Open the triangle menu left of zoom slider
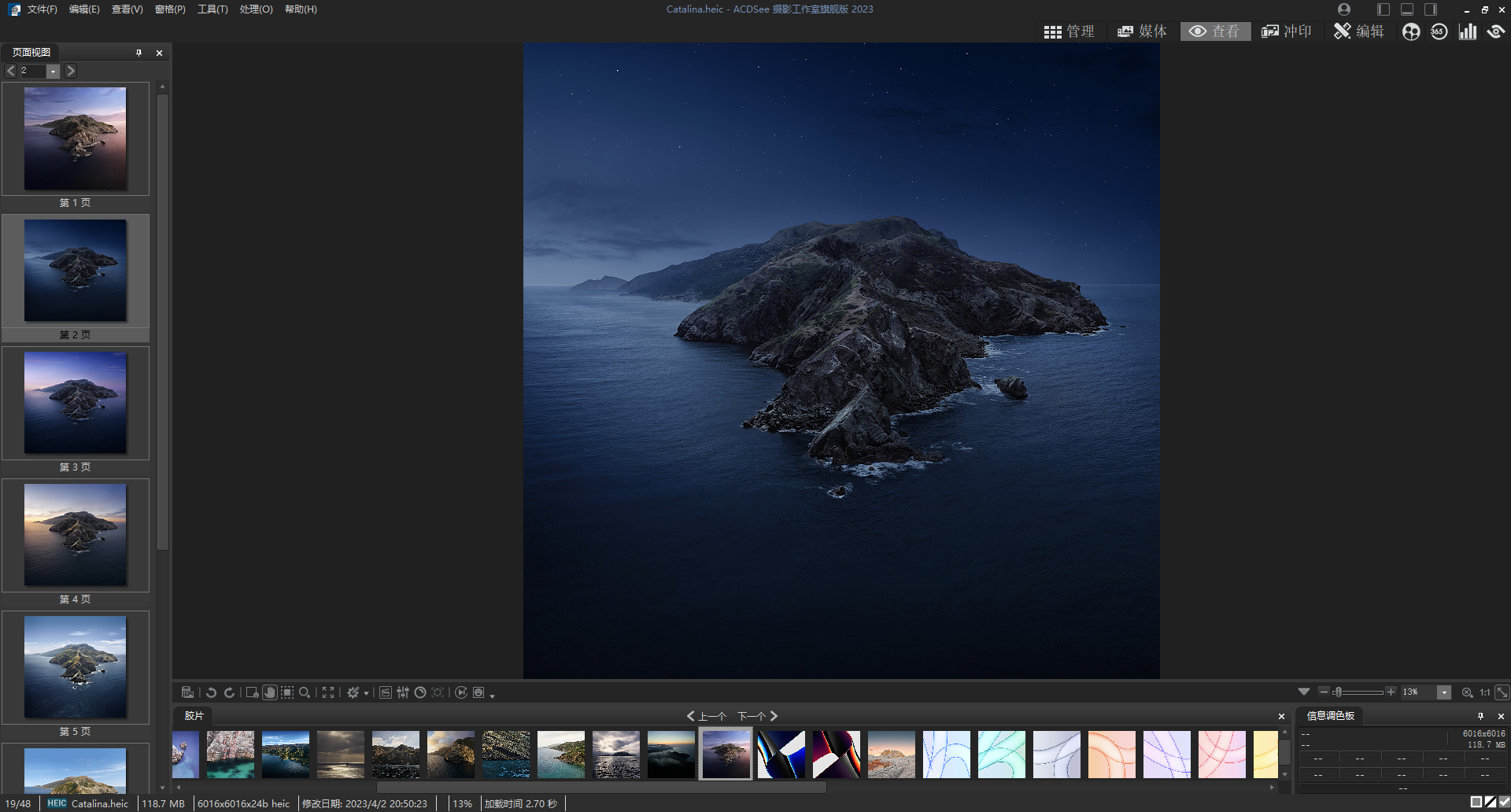The width and height of the screenshot is (1511, 812). [1304, 692]
